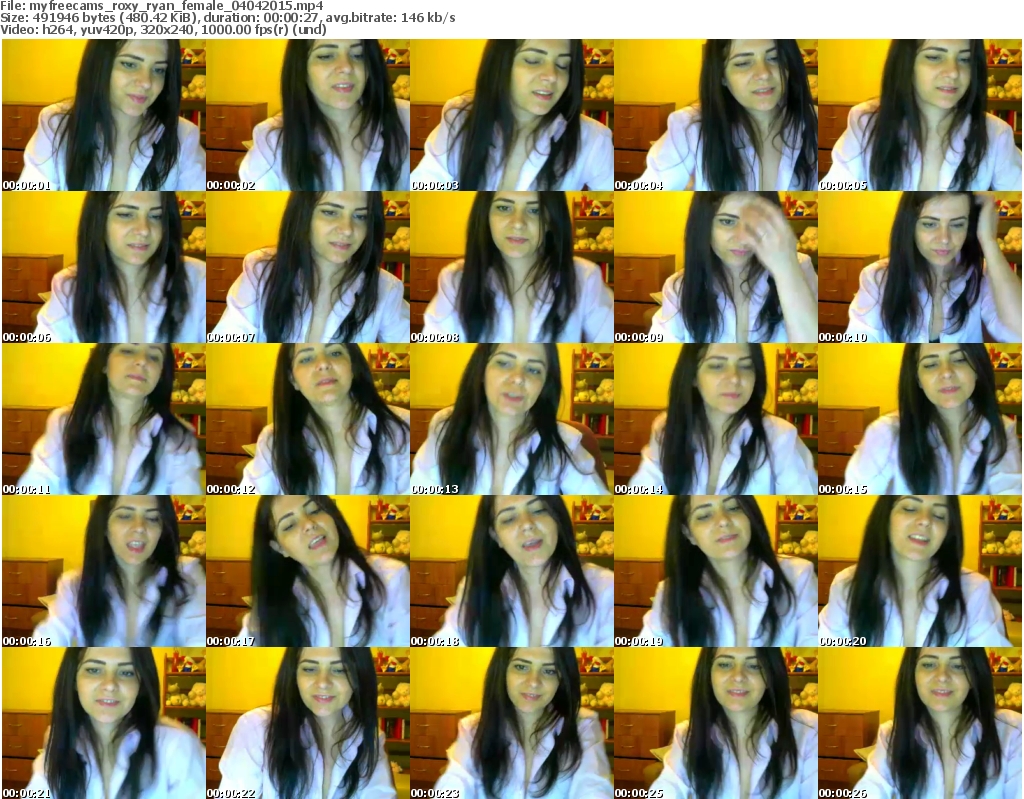
Task: Pick the frame at 00:00:15
Action: (x=920, y=419)
